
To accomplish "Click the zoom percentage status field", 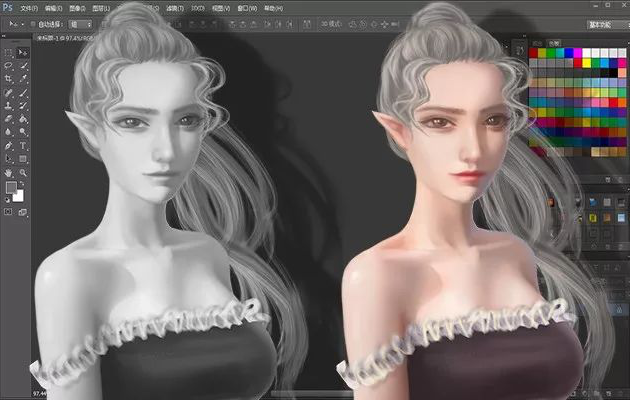I will point(39,394).
